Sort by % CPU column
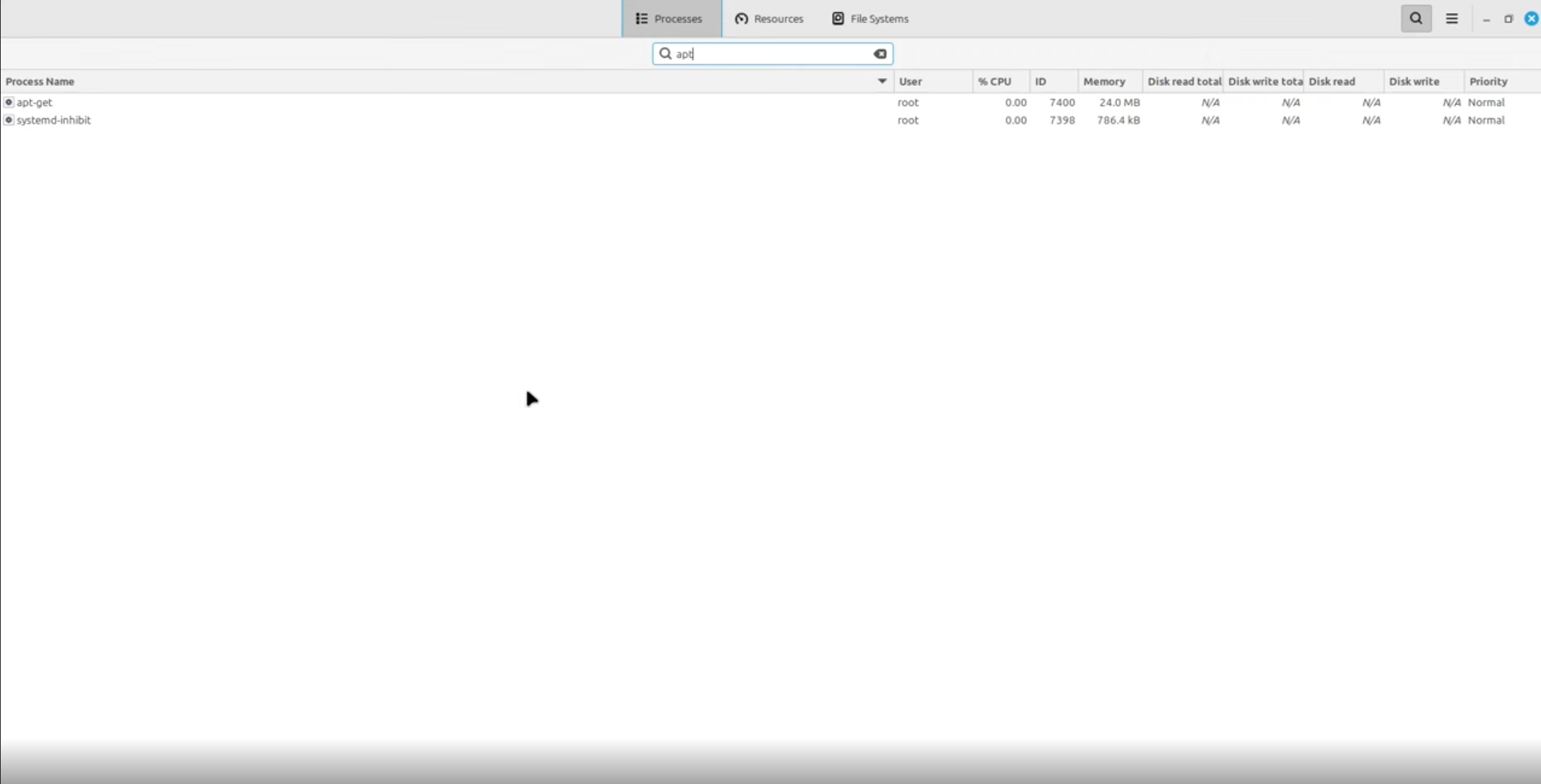The height and width of the screenshot is (784, 1541). 1001,82
